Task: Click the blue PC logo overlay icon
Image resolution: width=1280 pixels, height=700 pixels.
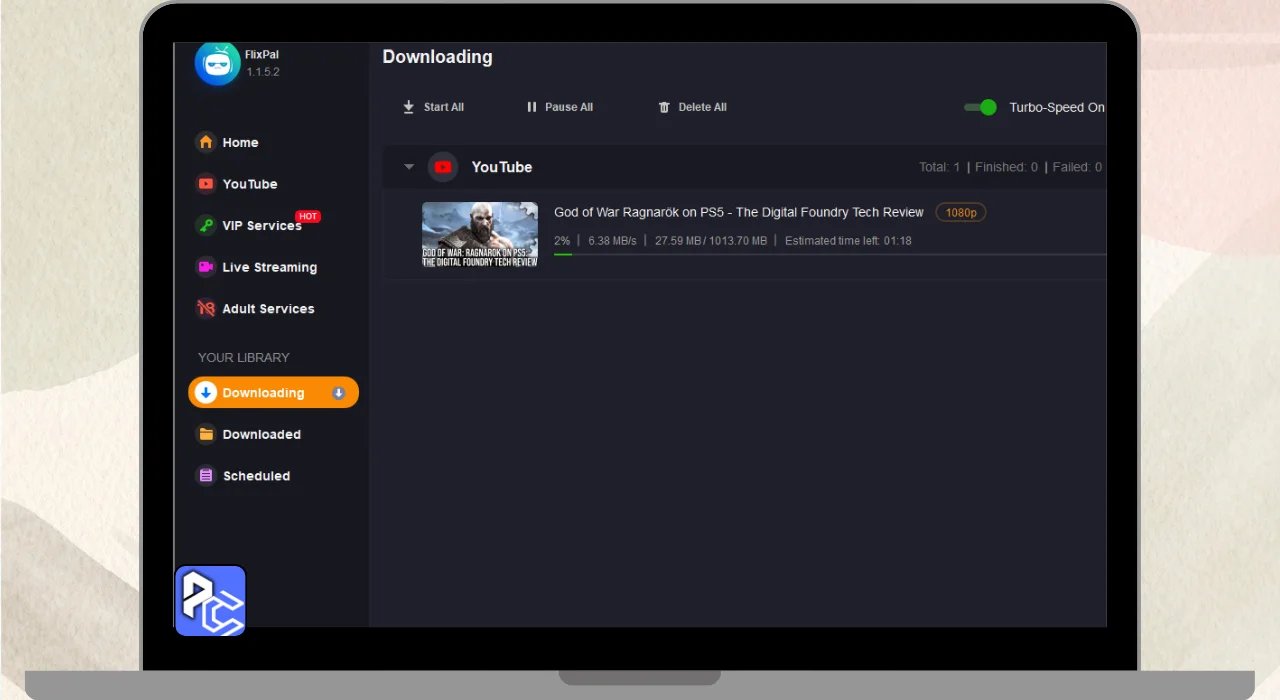Action: tap(210, 601)
